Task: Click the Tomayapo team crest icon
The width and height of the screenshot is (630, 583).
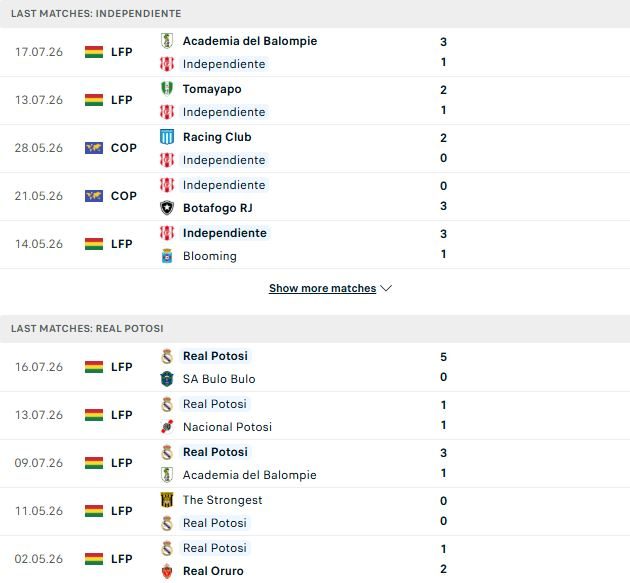Action: pyautogui.click(x=167, y=88)
